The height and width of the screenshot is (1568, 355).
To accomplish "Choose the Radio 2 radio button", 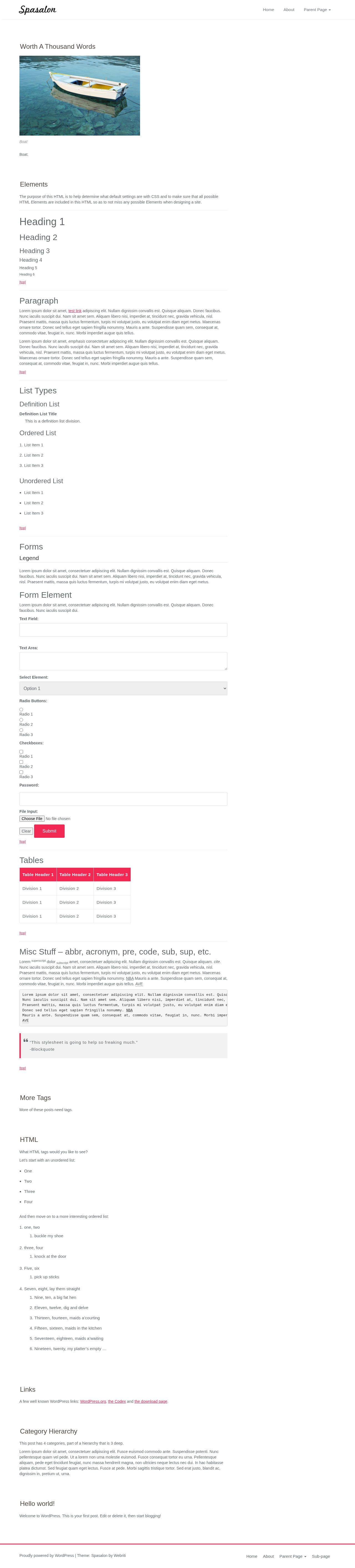I will coord(21,720).
